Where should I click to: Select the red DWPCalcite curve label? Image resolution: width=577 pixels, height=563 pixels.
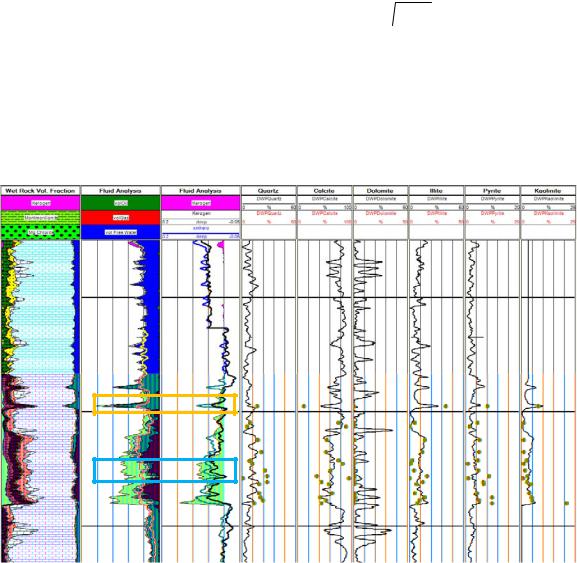click(325, 213)
